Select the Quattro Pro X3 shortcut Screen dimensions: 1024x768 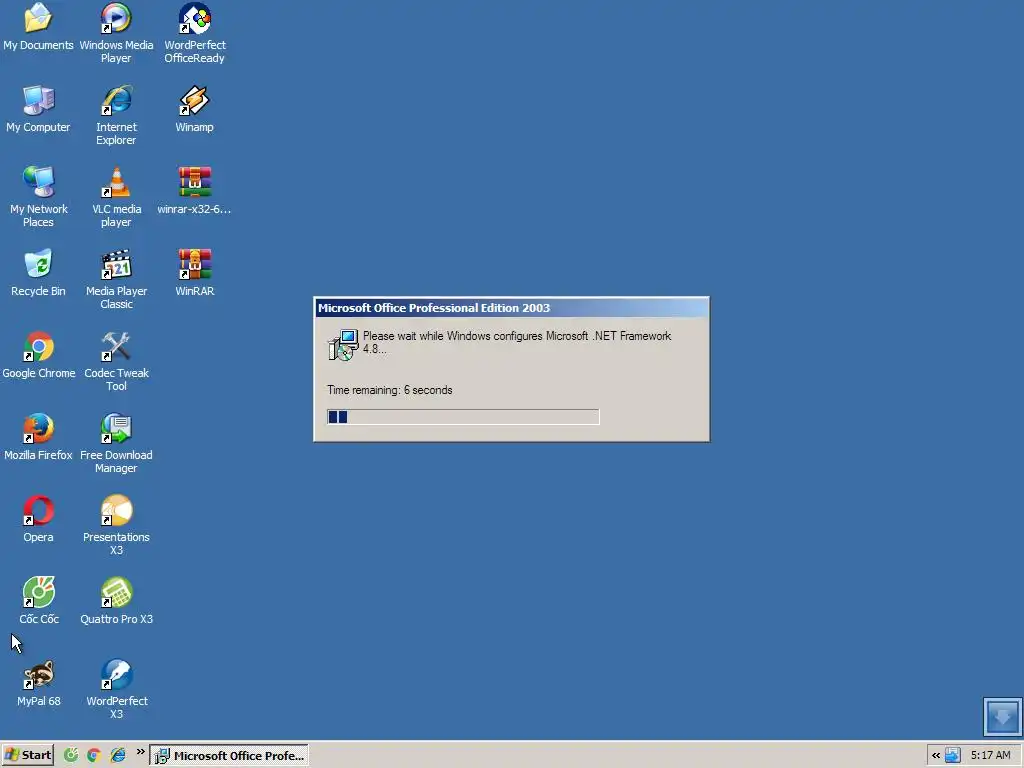pos(116,601)
